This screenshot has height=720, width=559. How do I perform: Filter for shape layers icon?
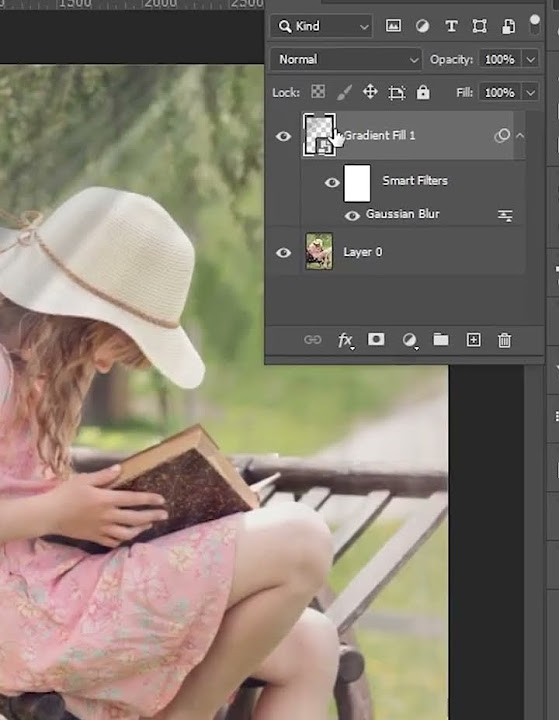point(480,26)
